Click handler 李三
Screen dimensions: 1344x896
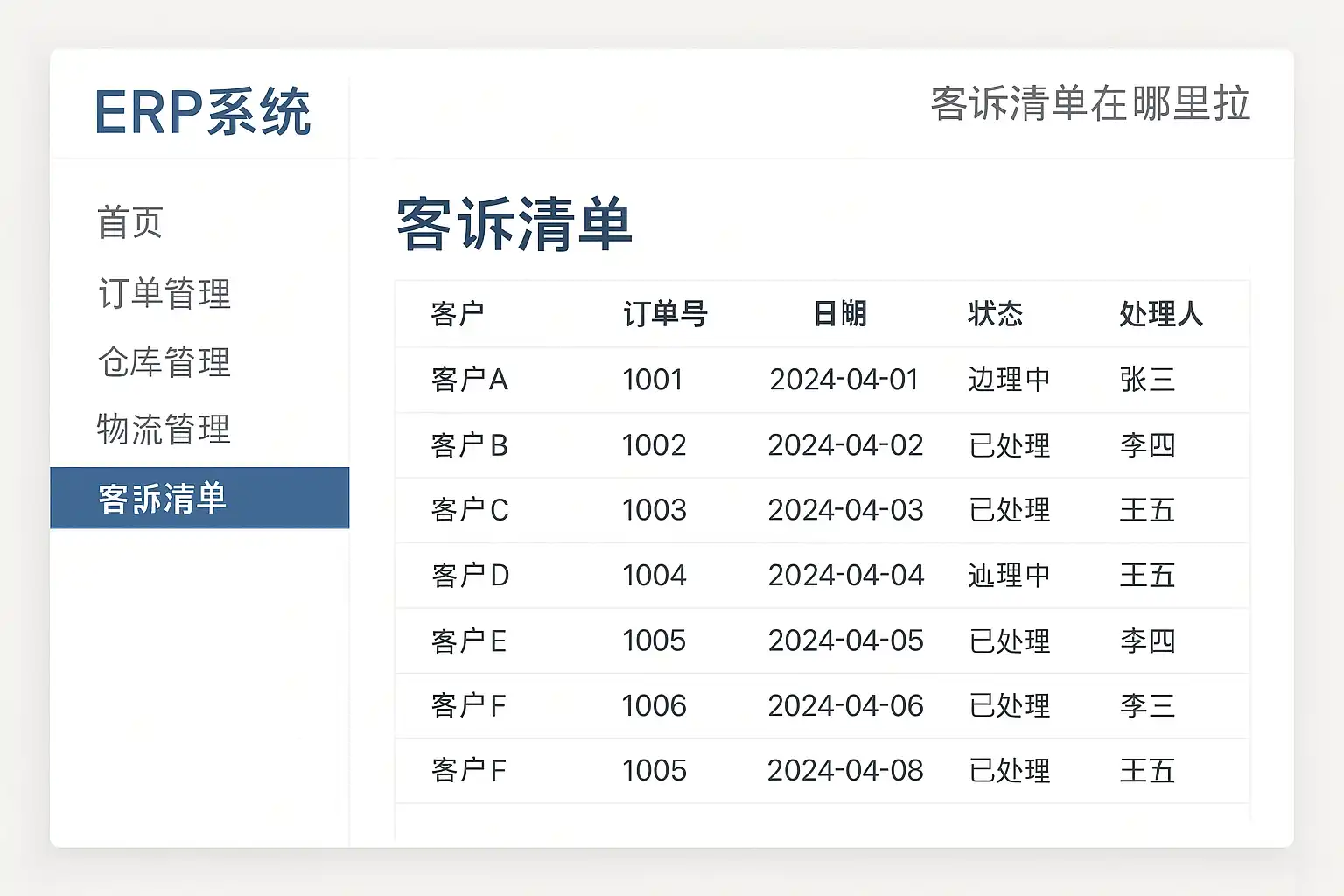[1147, 706]
